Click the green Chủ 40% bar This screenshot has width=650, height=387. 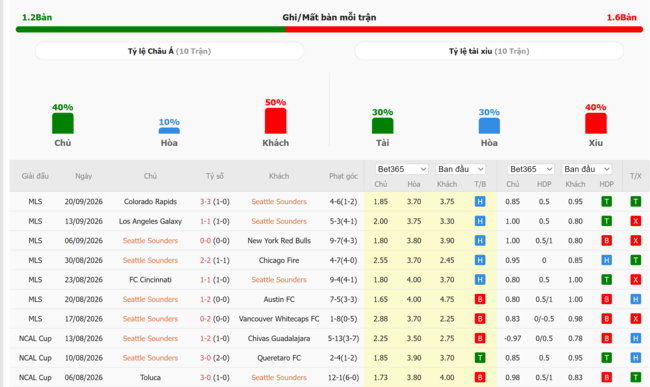point(63,123)
